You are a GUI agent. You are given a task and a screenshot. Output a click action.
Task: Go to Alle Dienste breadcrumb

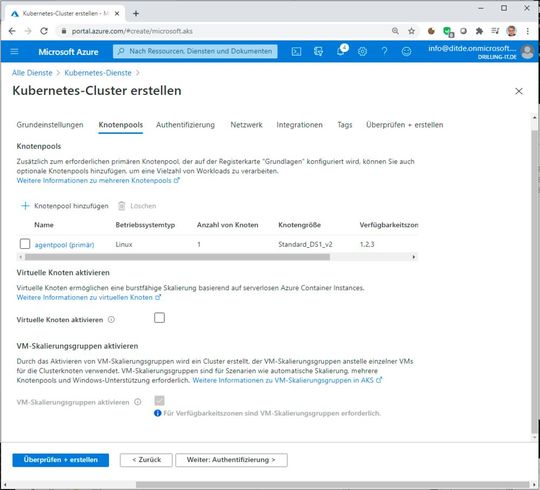32,73
